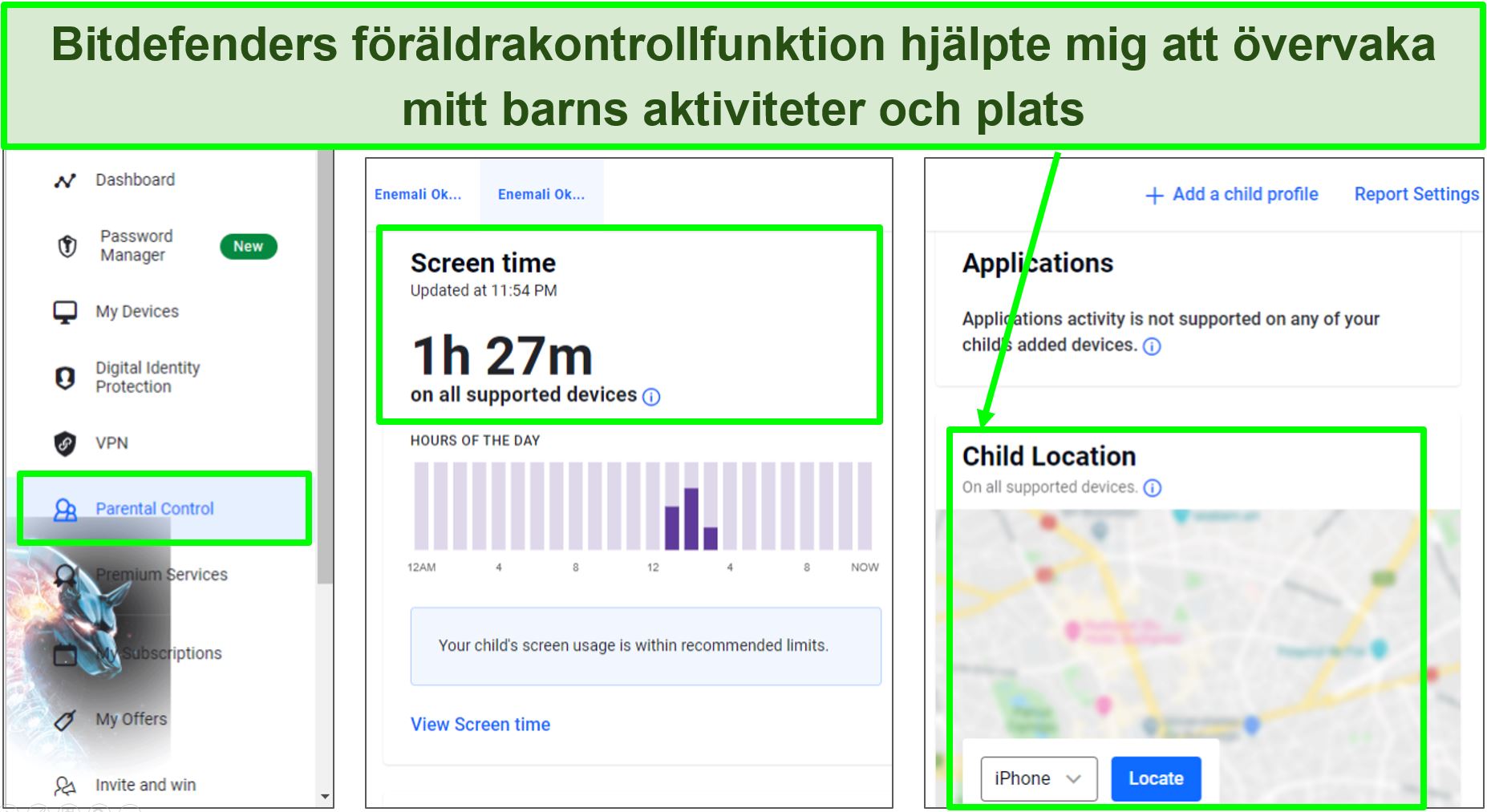Open My Offers in sidebar
1487x812 pixels.
[x=132, y=719]
